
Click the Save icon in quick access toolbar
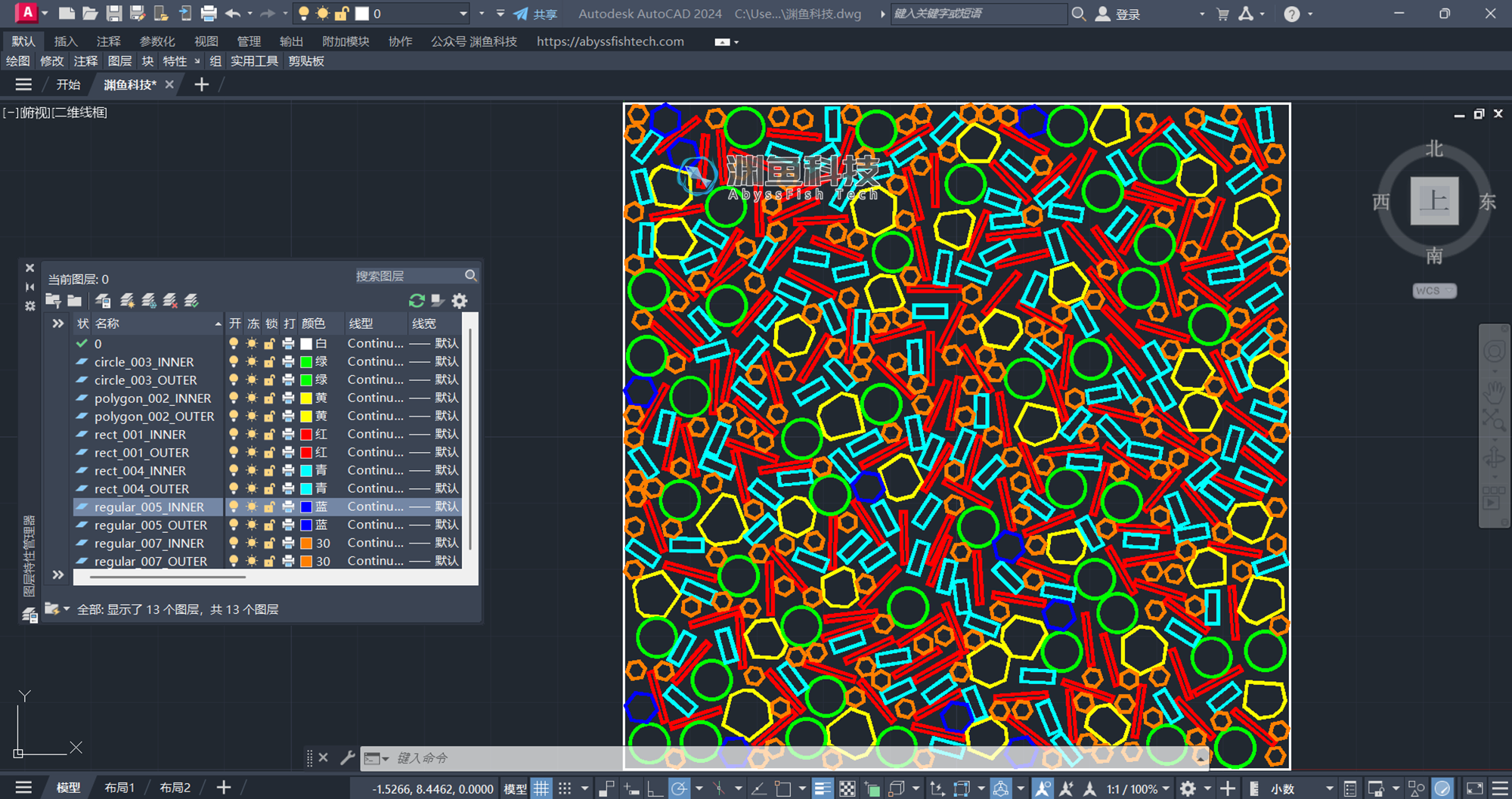point(113,14)
